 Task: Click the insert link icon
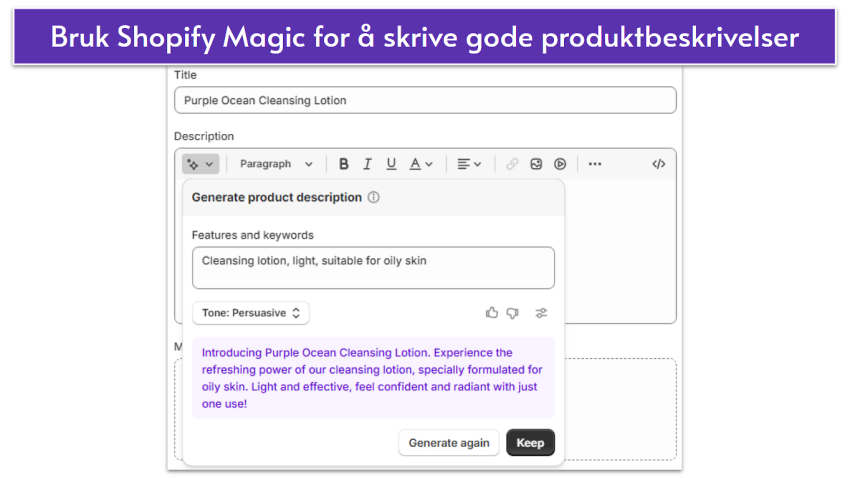pyautogui.click(x=512, y=164)
